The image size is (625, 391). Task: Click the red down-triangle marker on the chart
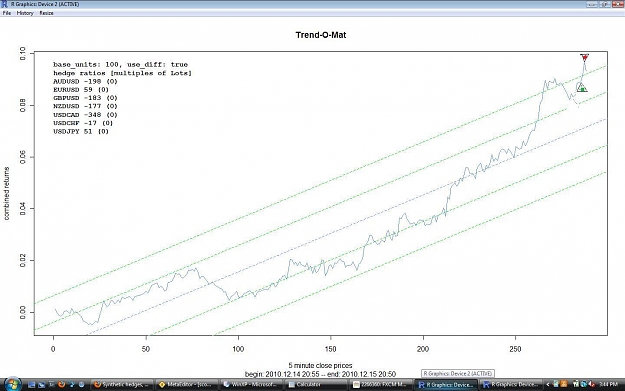(584, 57)
